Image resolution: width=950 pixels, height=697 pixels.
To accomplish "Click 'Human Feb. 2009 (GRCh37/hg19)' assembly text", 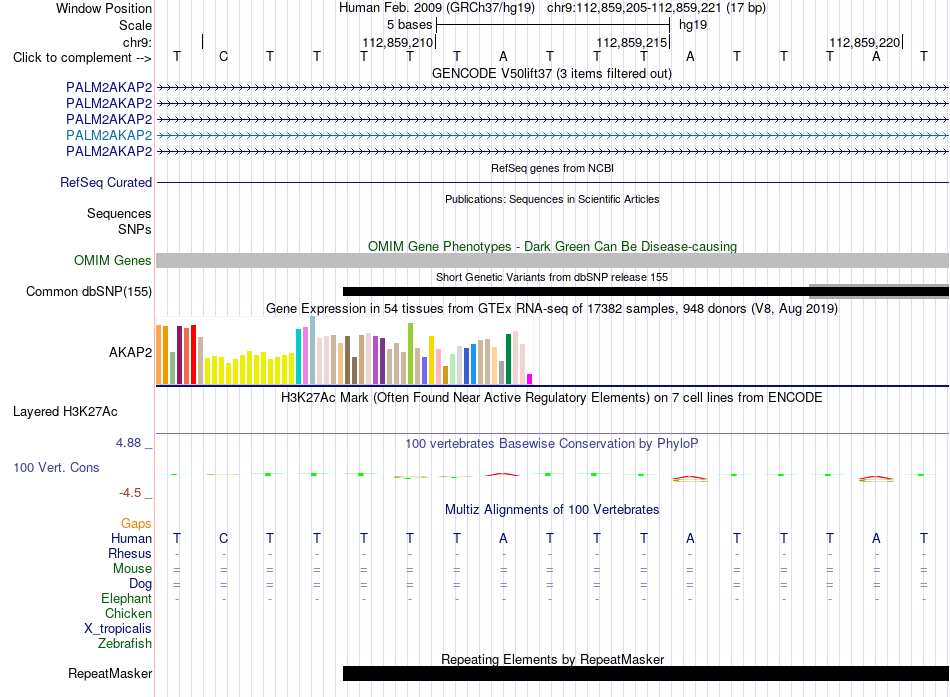I will click(x=437, y=8).
